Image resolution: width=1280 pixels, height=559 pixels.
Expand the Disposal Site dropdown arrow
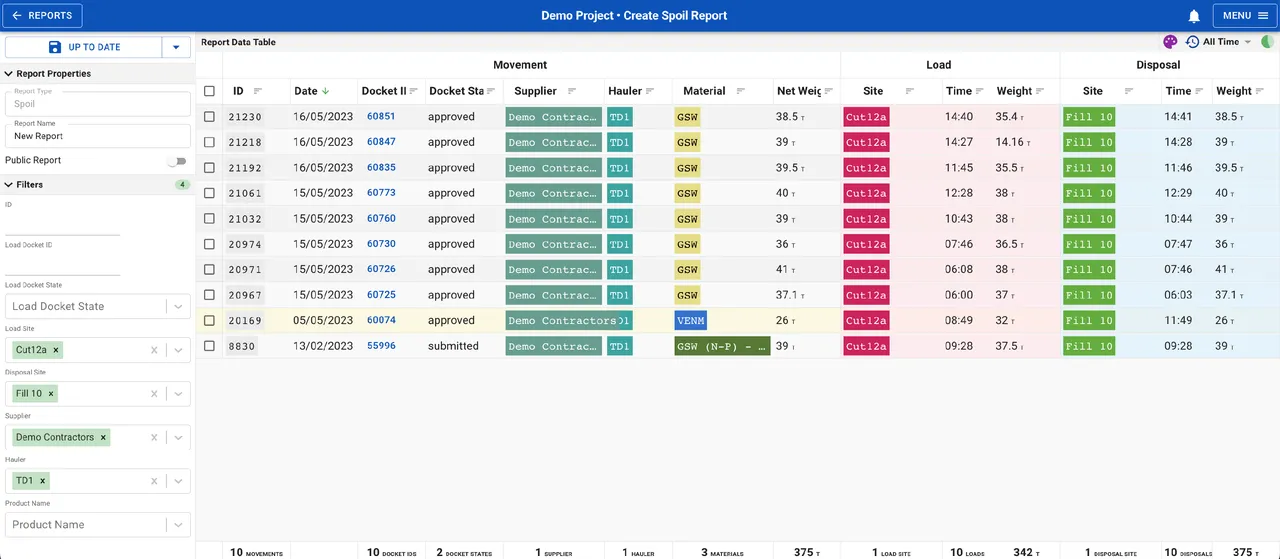point(177,394)
